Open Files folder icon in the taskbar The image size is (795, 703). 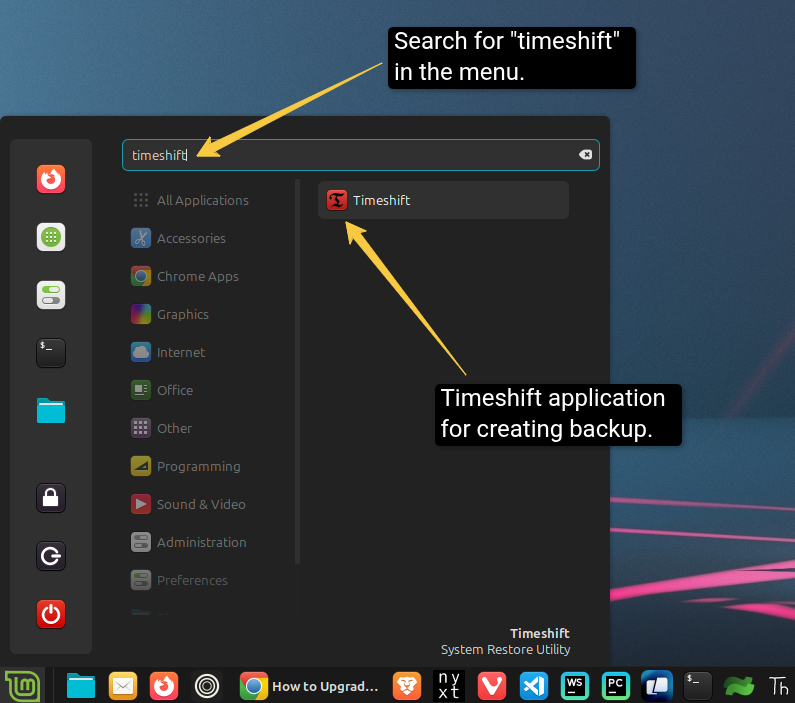point(81,686)
